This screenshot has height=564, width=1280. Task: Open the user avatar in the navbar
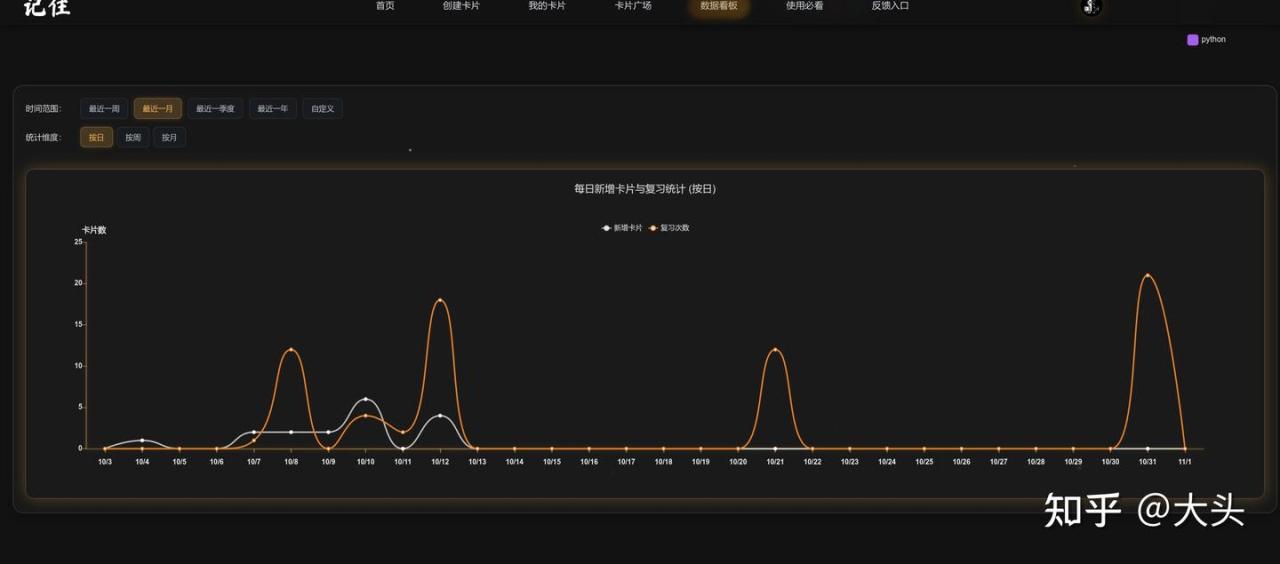[1091, 7]
